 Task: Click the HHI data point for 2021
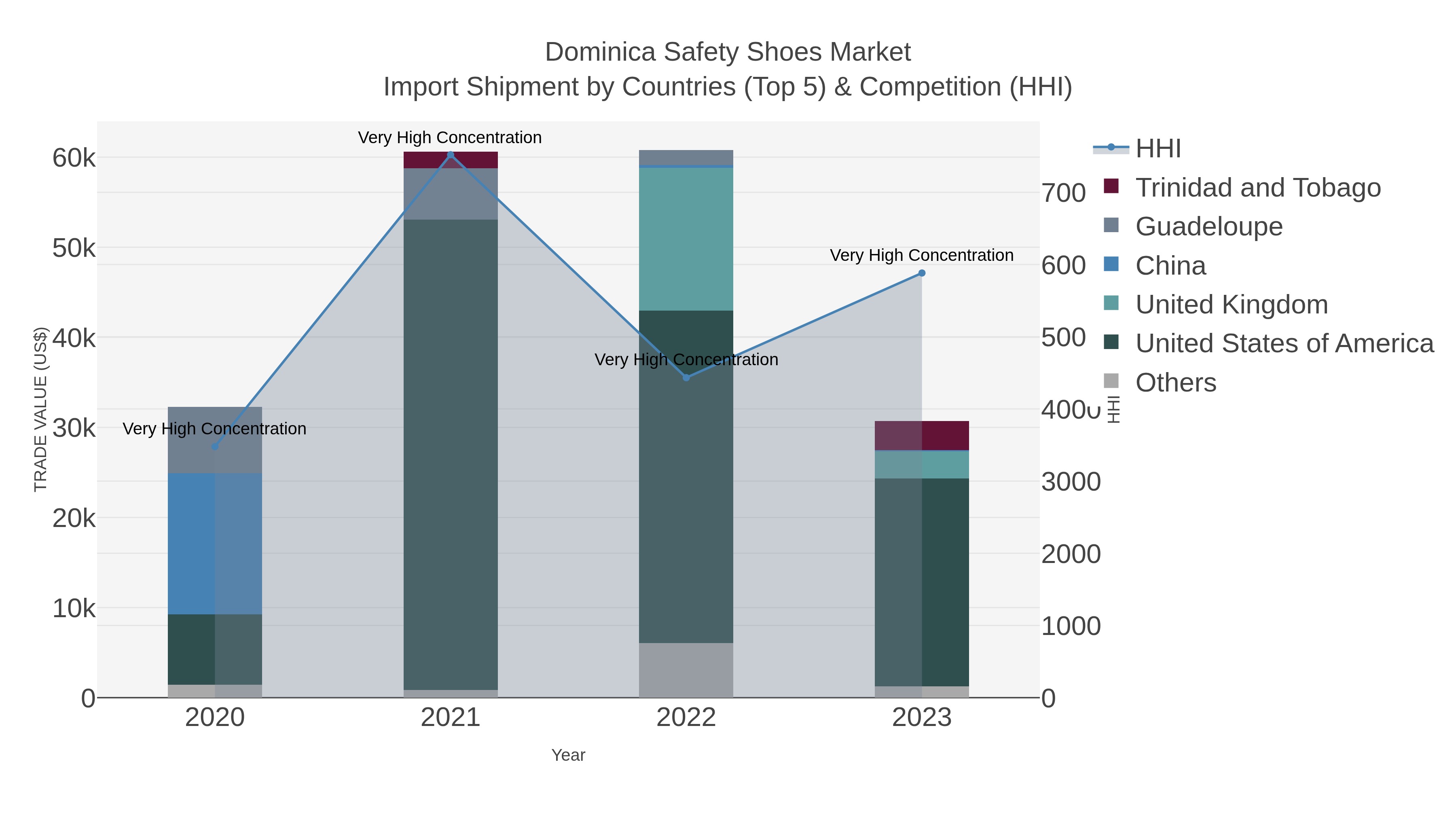(x=451, y=154)
